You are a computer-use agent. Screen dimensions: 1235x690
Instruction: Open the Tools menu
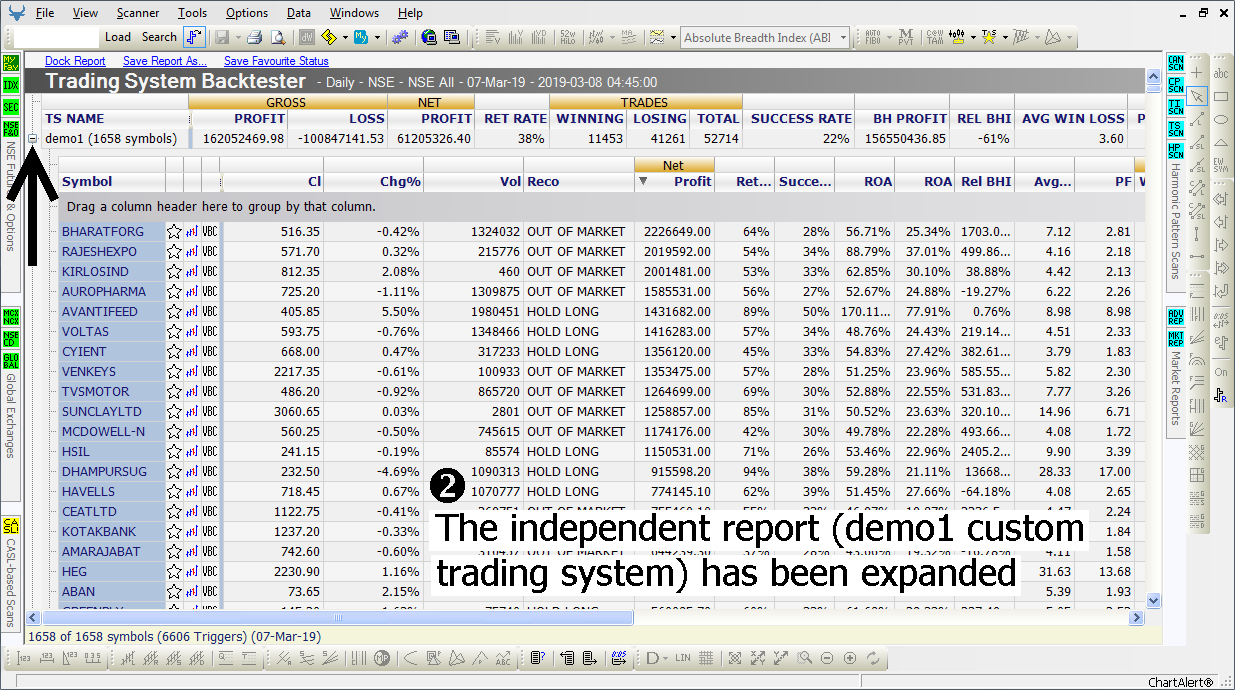click(x=193, y=13)
